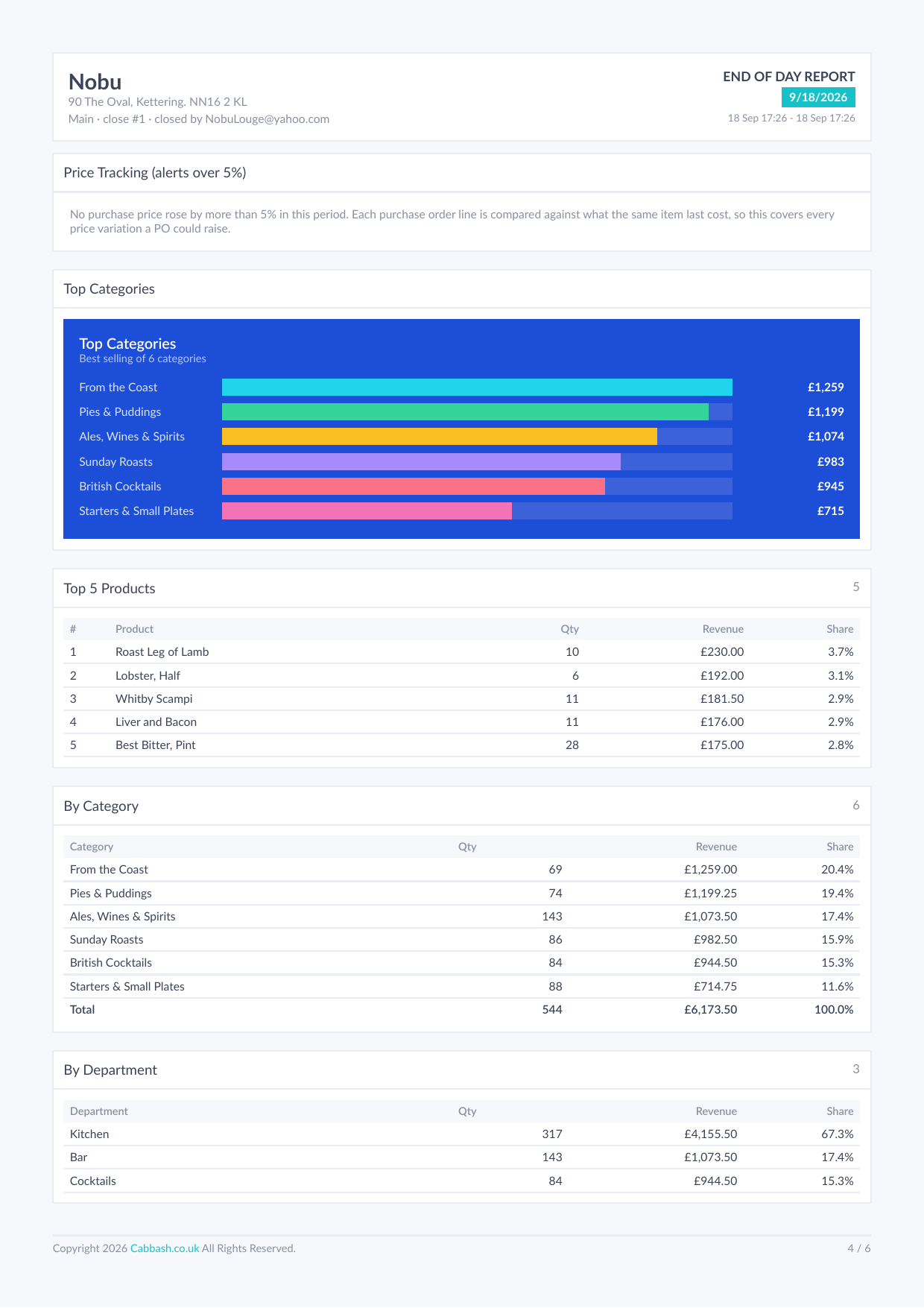Click the 67.3% share value

(x=838, y=1134)
